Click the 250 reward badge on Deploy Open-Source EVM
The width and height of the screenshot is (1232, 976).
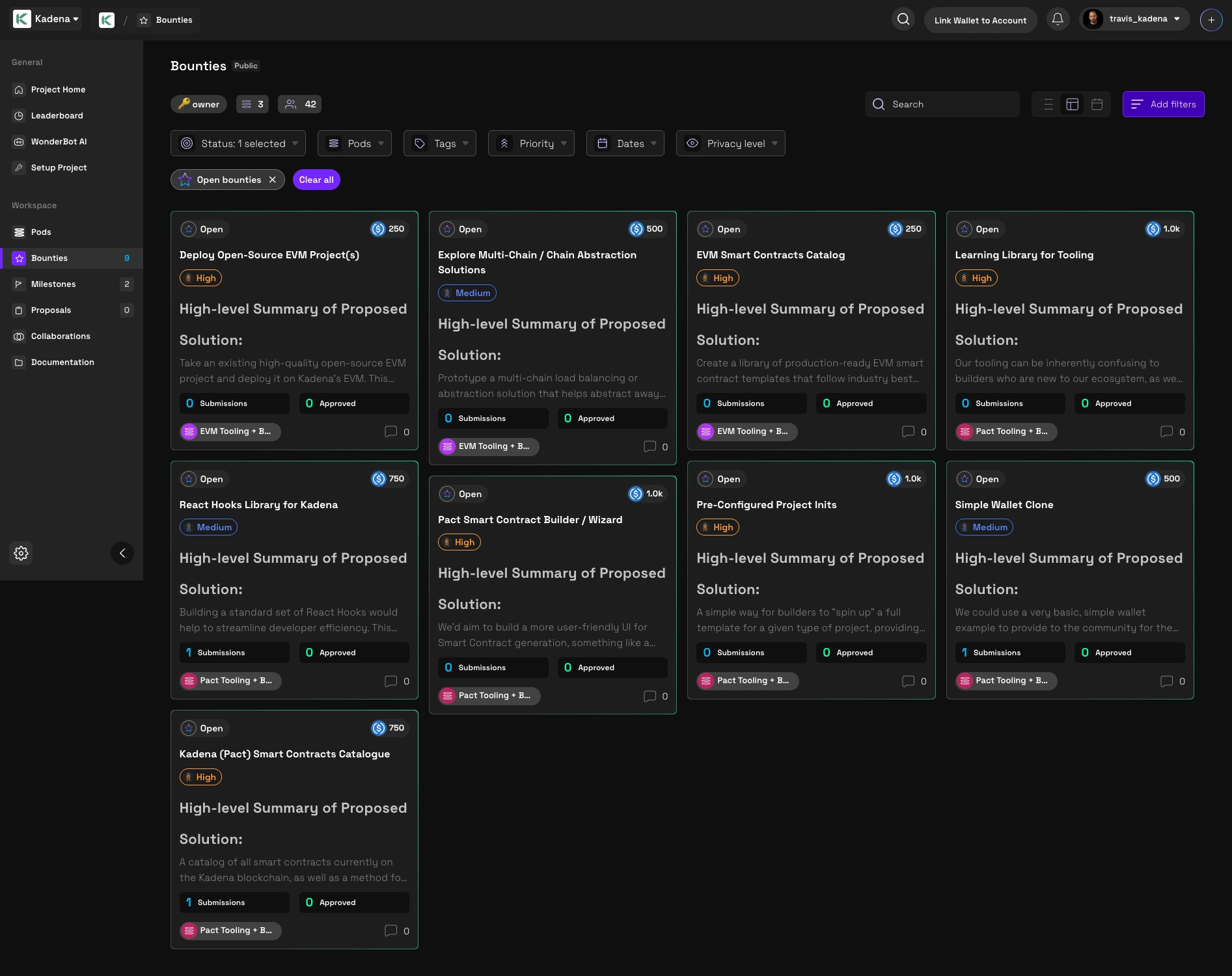(389, 229)
